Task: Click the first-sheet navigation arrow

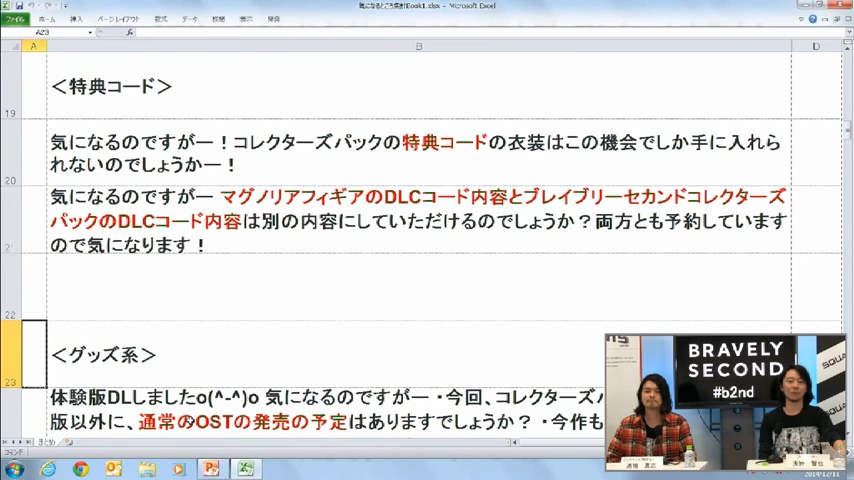Action: click(x=5, y=442)
